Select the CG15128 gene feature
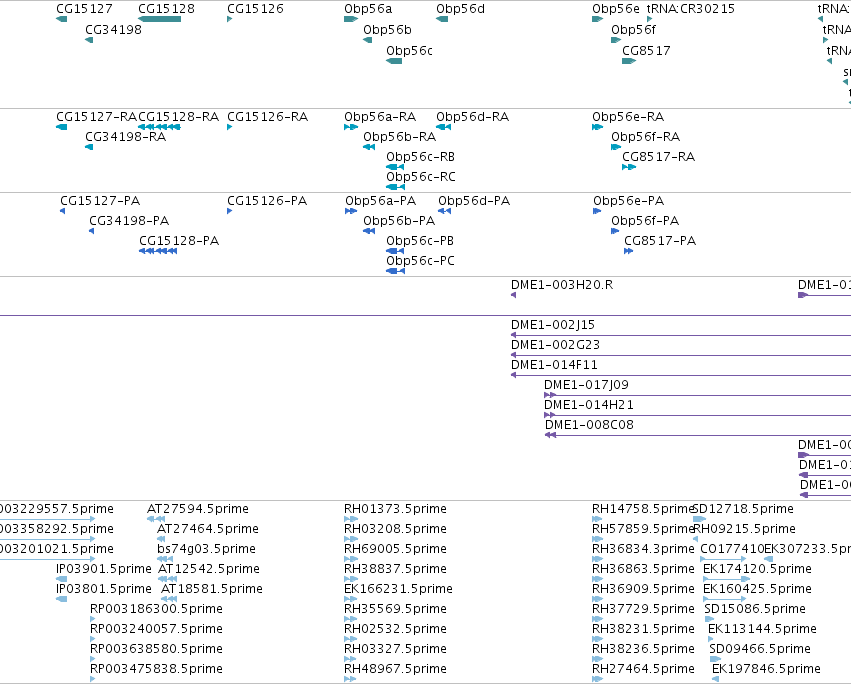Screen dimensions: 851x684 [x=160, y=19]
